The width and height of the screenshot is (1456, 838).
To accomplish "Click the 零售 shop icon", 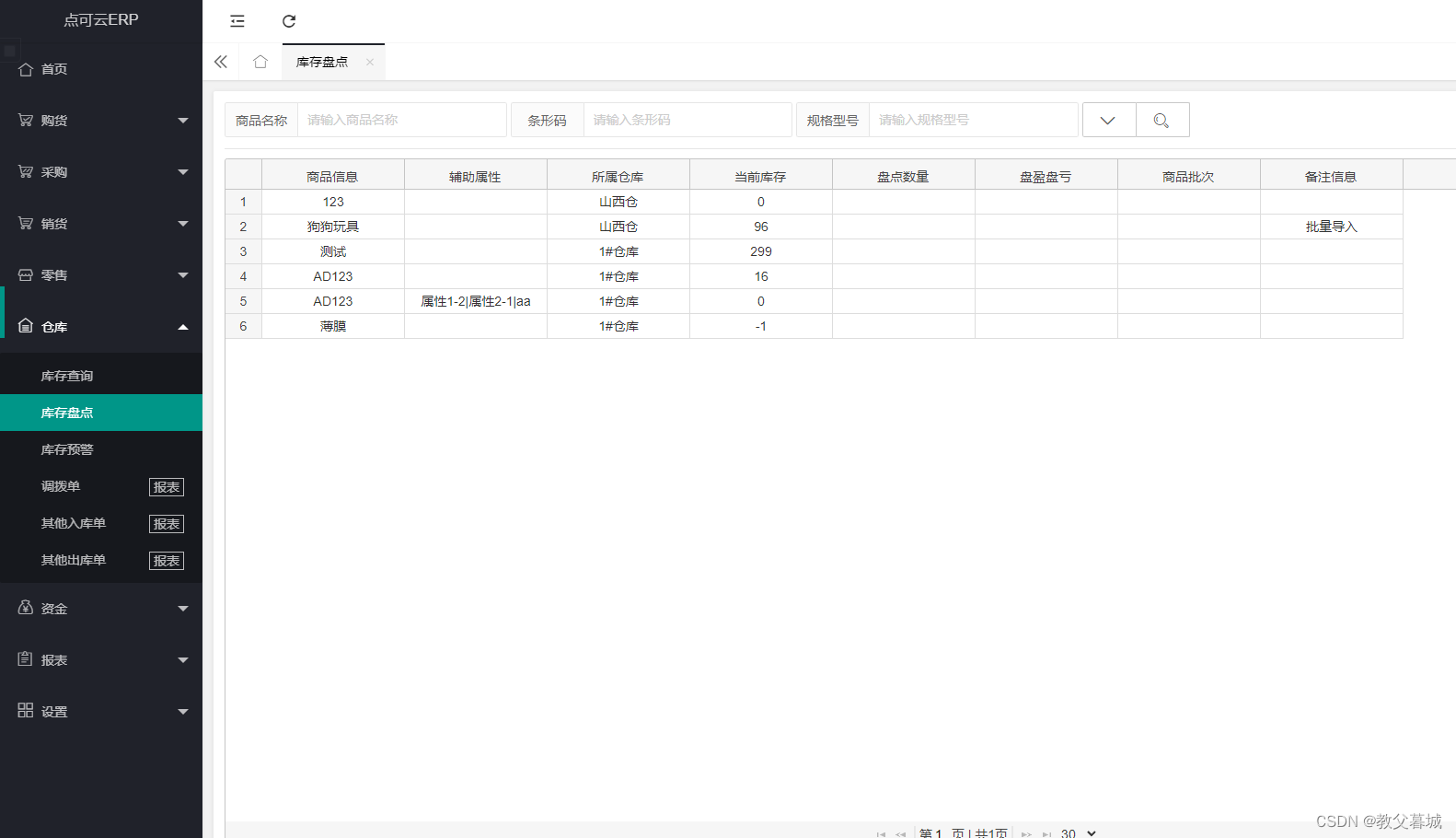I will pos(26,275).
